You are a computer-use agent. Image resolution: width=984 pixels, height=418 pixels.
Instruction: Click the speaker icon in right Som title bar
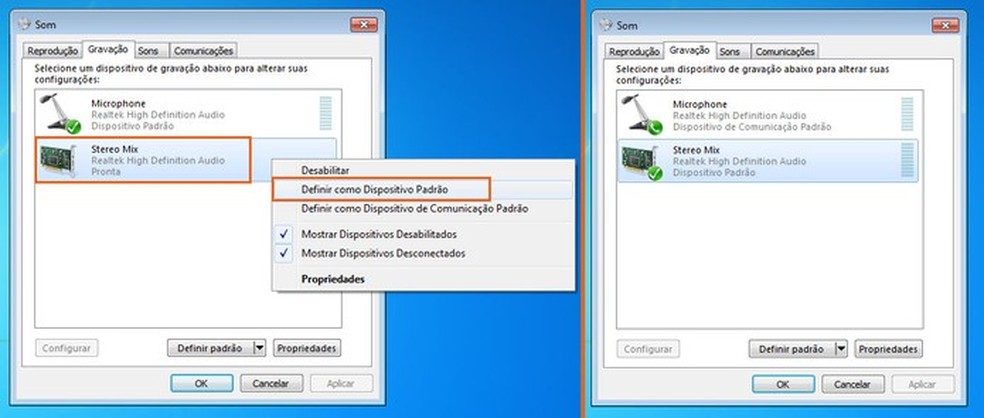[x=606, y=24]
